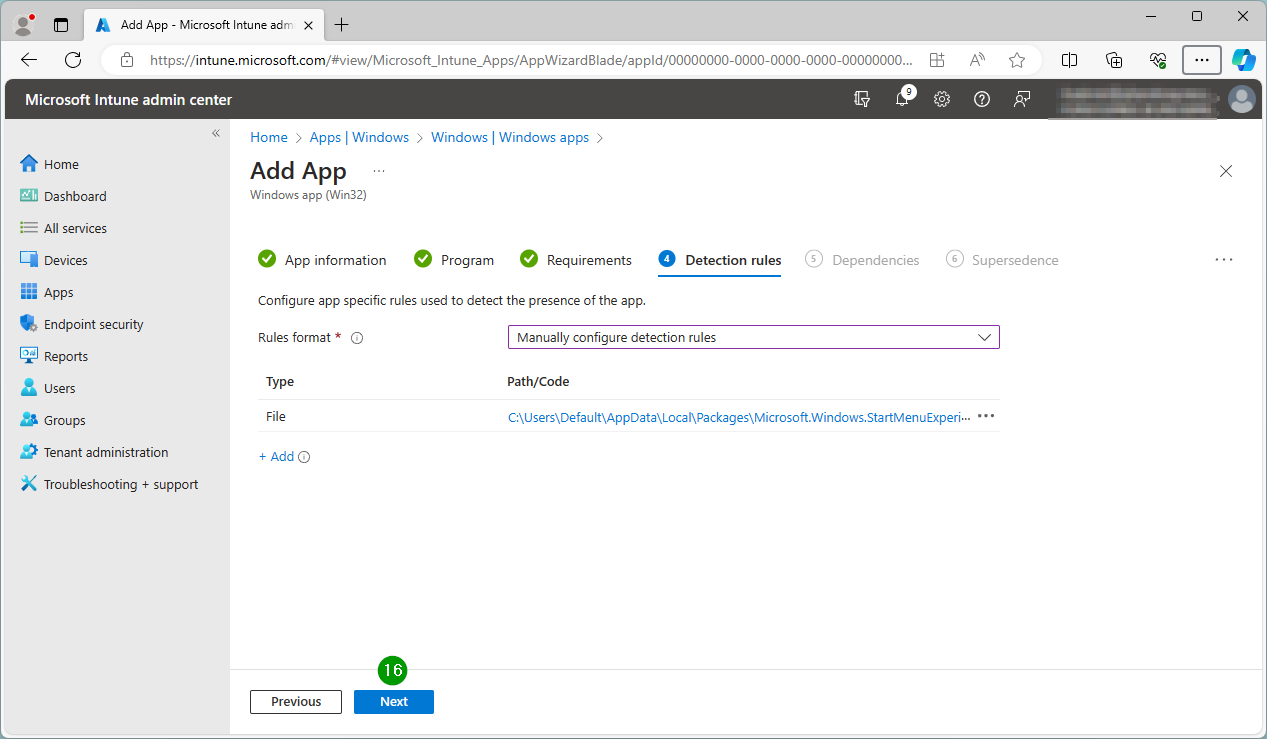Viewport: 1267px width, 739px height.
Task: Click the help question mark icon
Action: [x=982, y=99]
